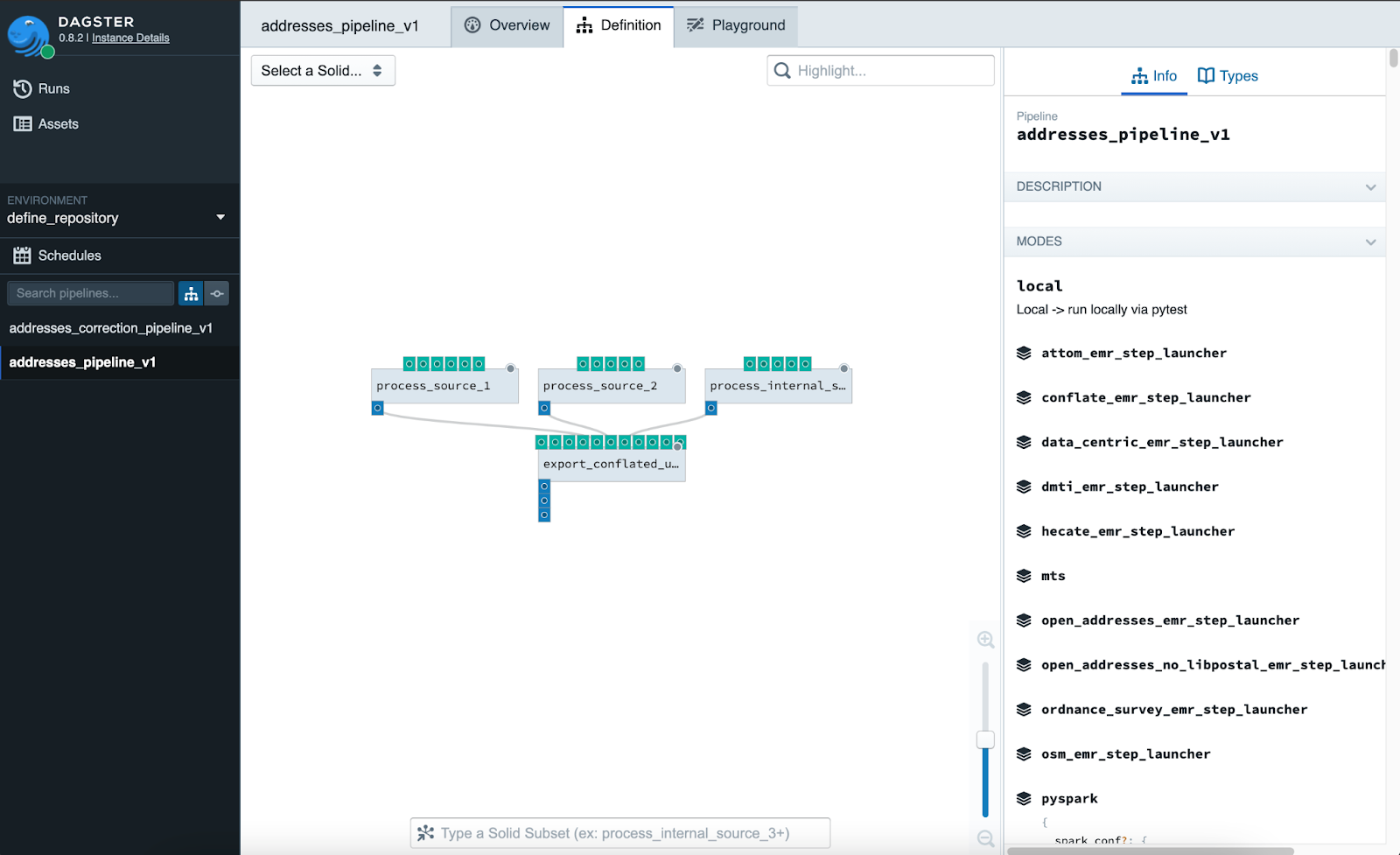The height and width of the screenshot is (855, 1400).
Task: Click the horizontal scrollbar of the info panel
Action: [x=1150, y=851]
